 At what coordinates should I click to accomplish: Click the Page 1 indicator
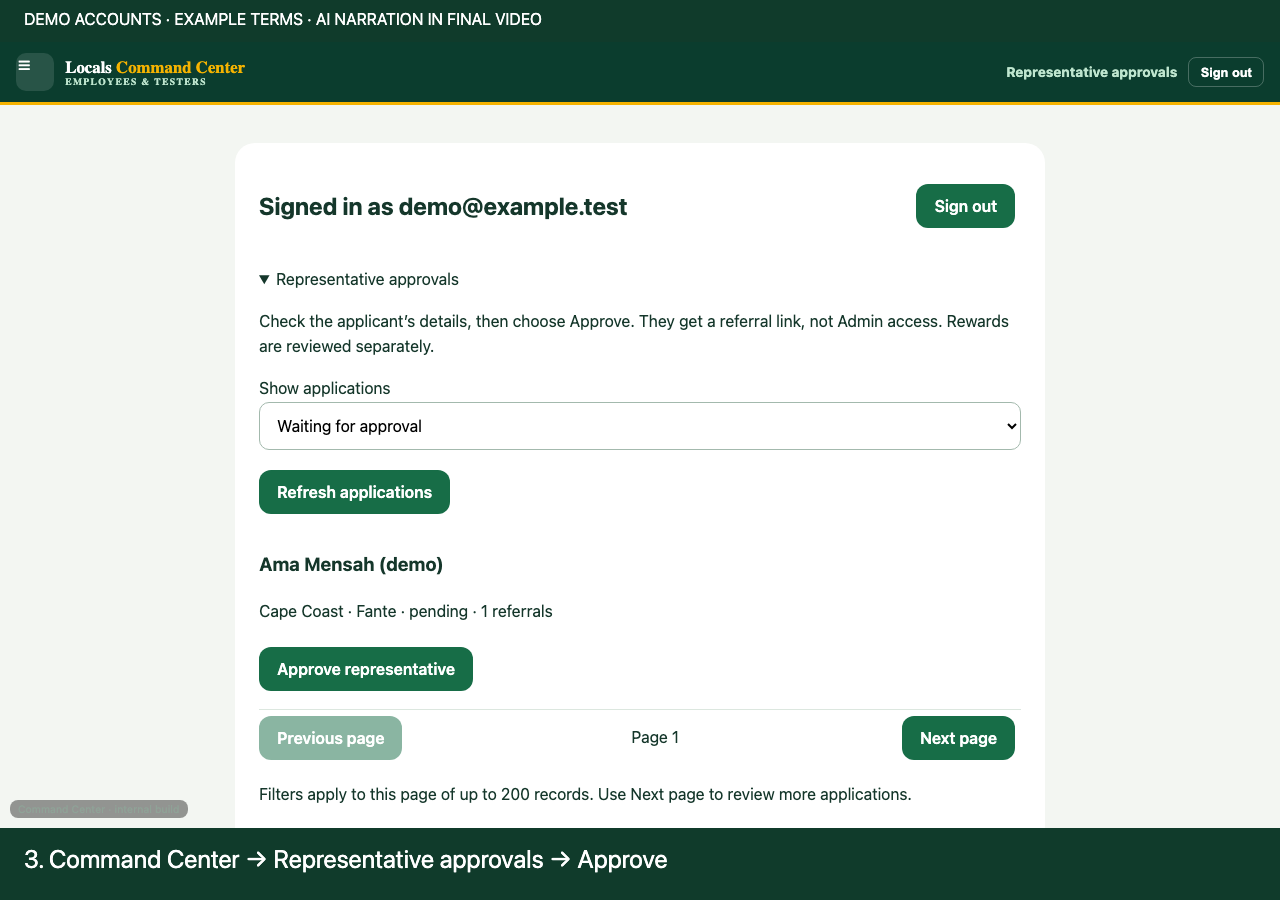tap(655, 738)
